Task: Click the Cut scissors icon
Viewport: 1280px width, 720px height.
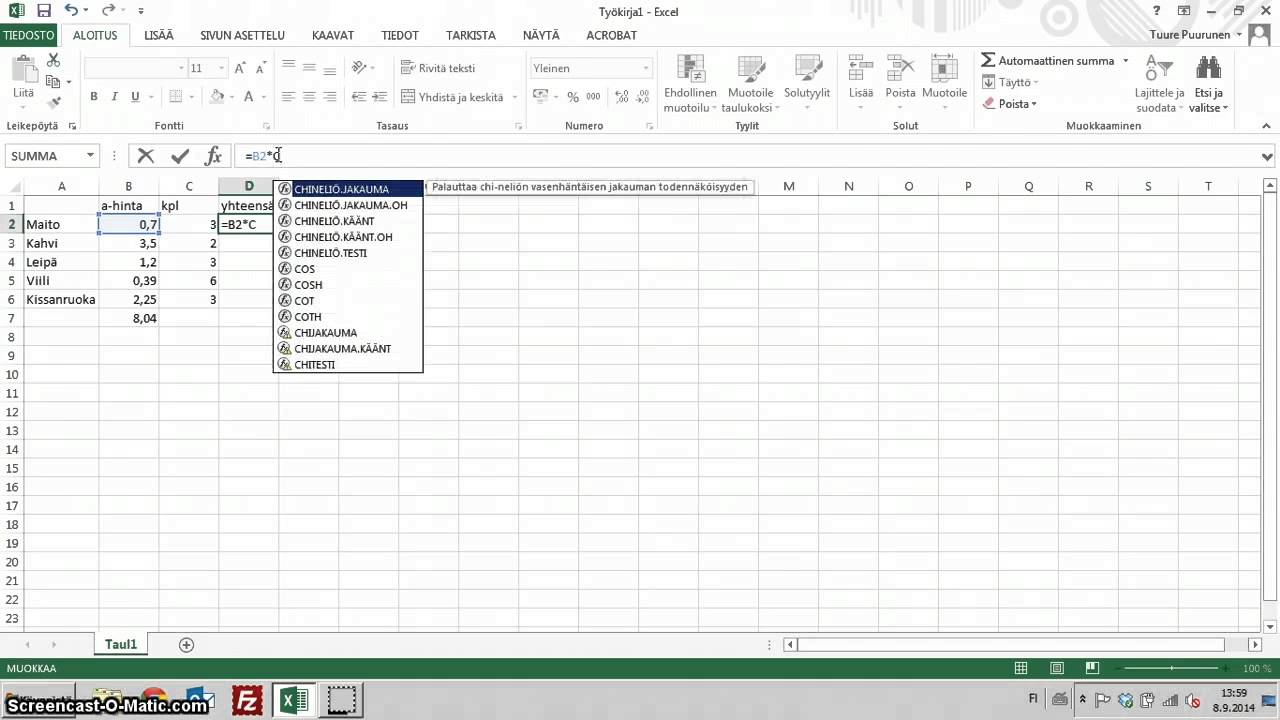Action: pos(54,61)
